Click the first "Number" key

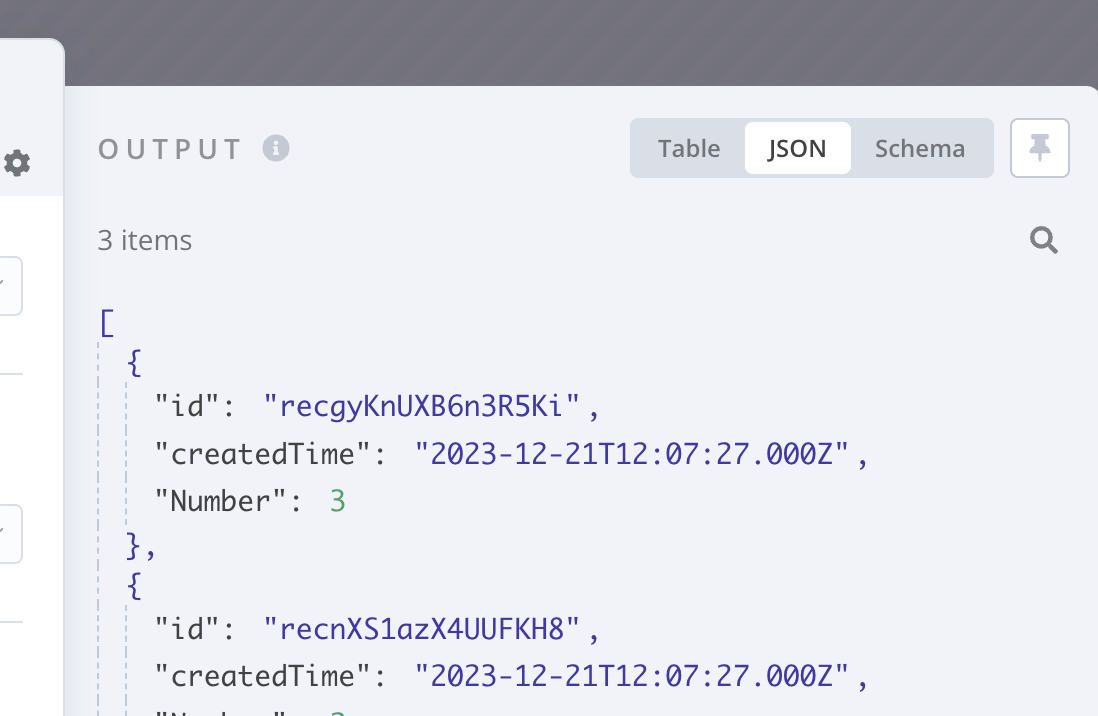(221, 501)
